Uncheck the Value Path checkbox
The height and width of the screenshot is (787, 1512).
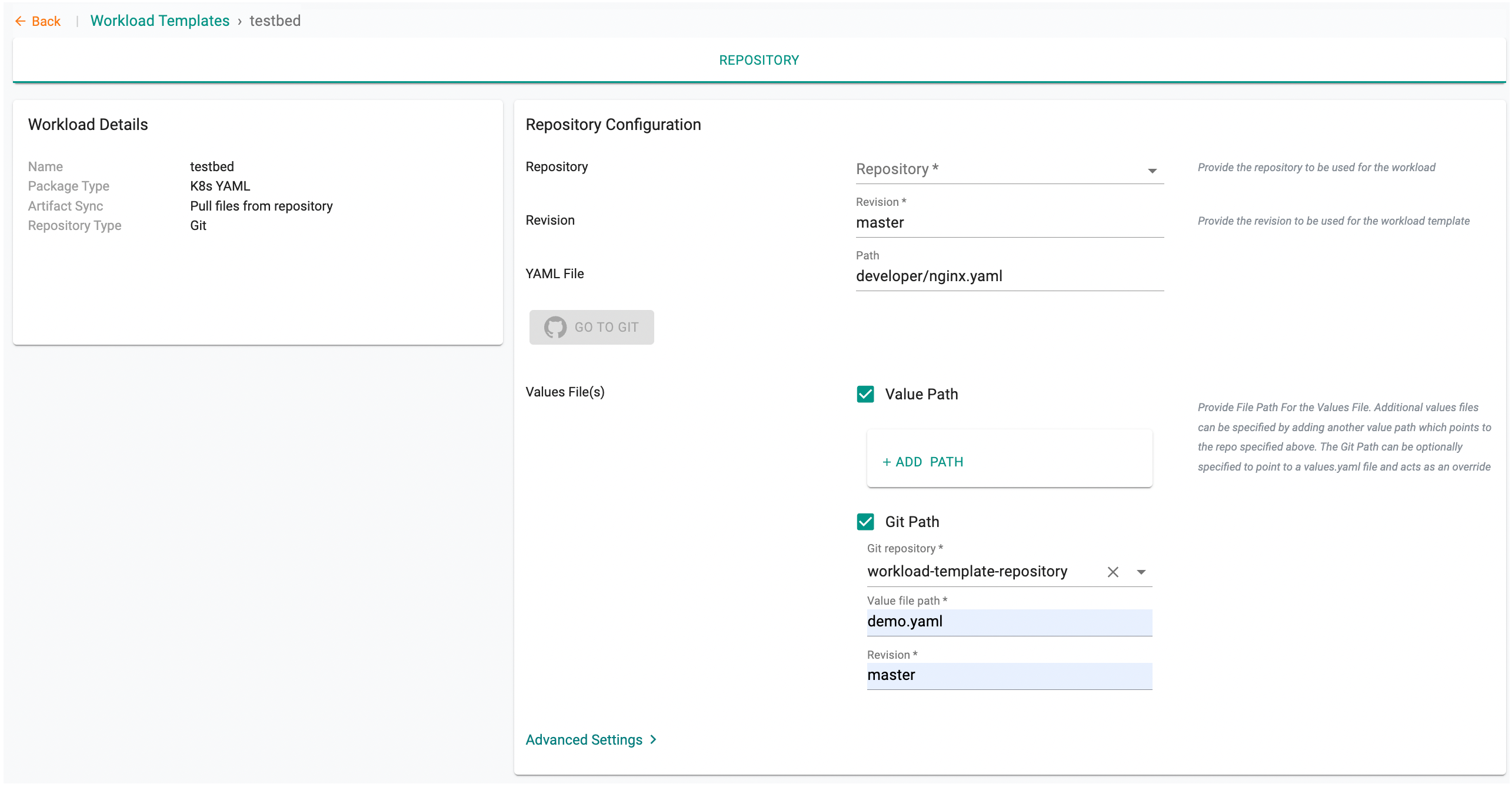[865, 394]
